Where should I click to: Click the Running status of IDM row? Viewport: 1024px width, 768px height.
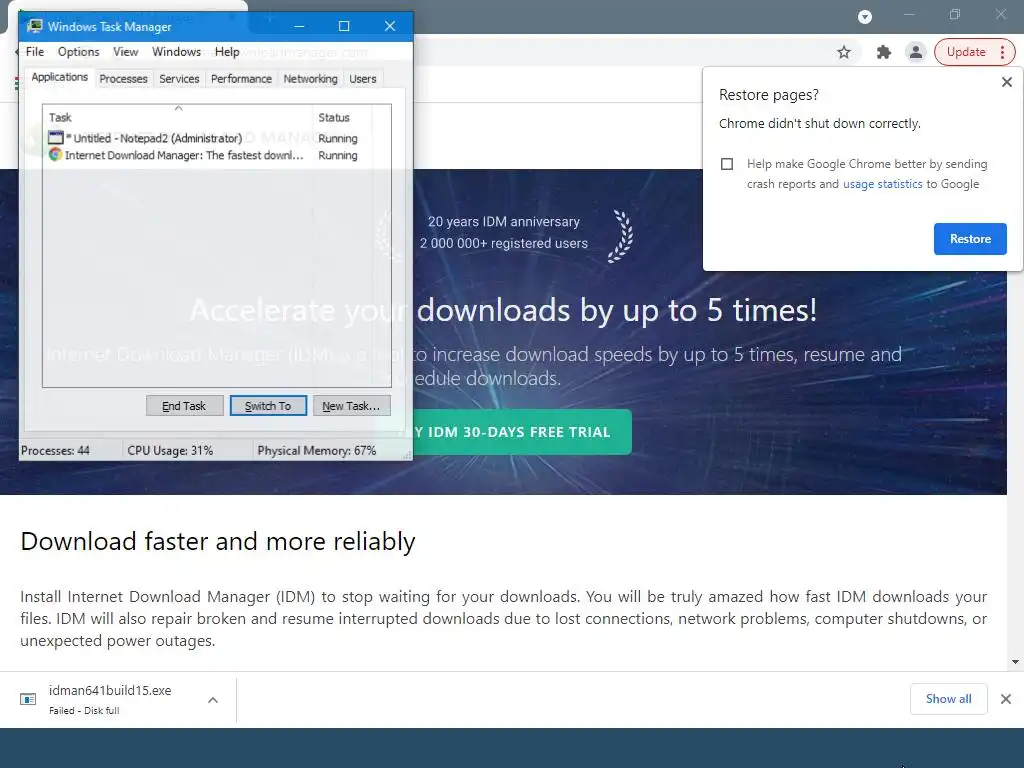(338, 155)
